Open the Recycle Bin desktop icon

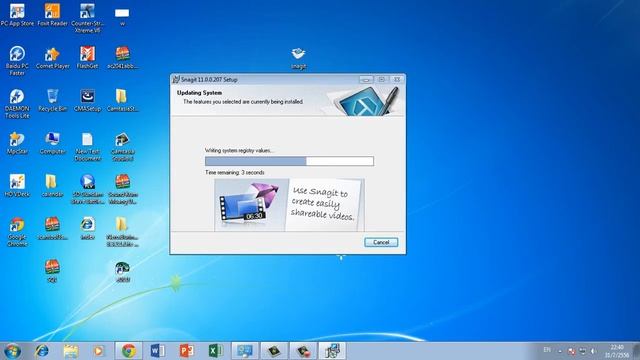(x=52, y=100)
